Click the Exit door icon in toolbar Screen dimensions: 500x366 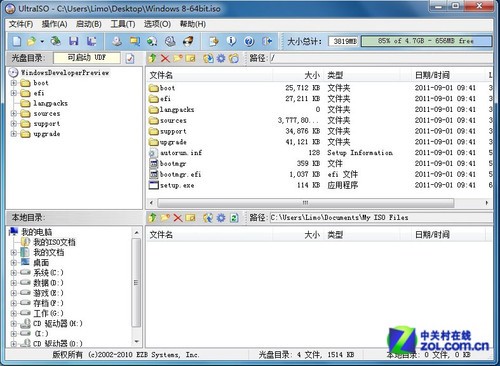(x=267, y=41)
